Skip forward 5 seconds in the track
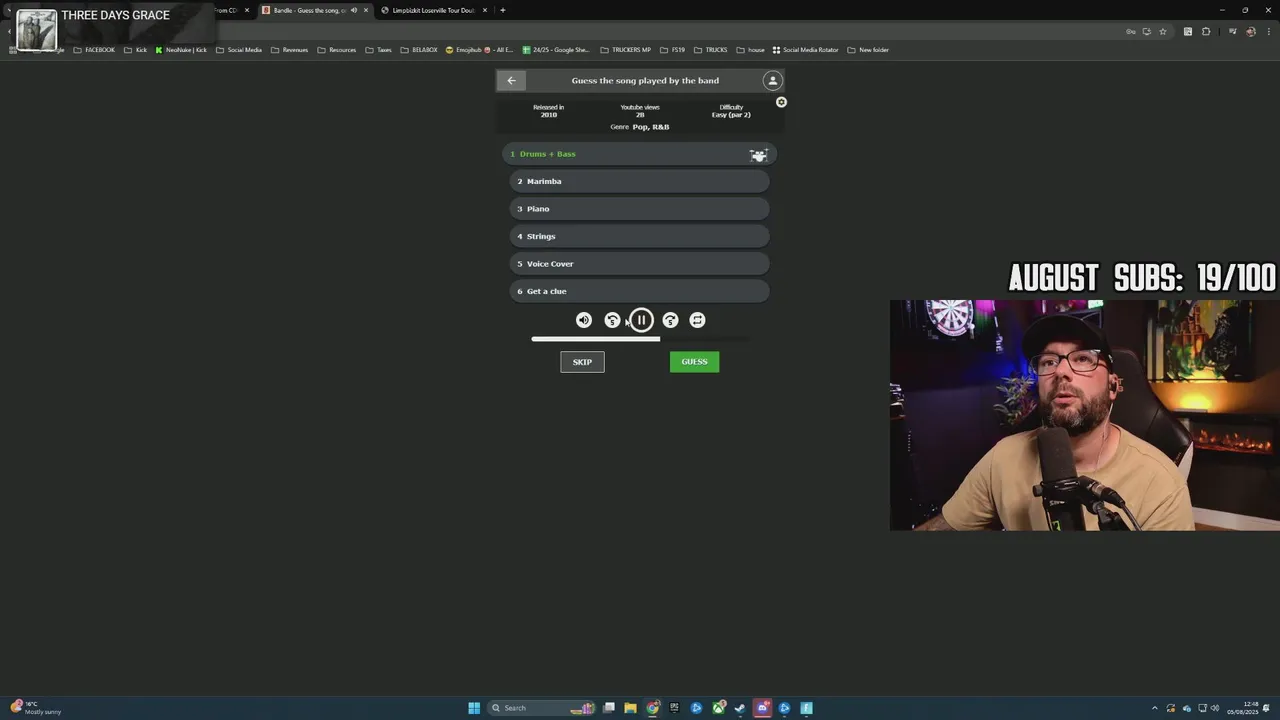This screenshot has width=1280, height=720. click(670, 320)
